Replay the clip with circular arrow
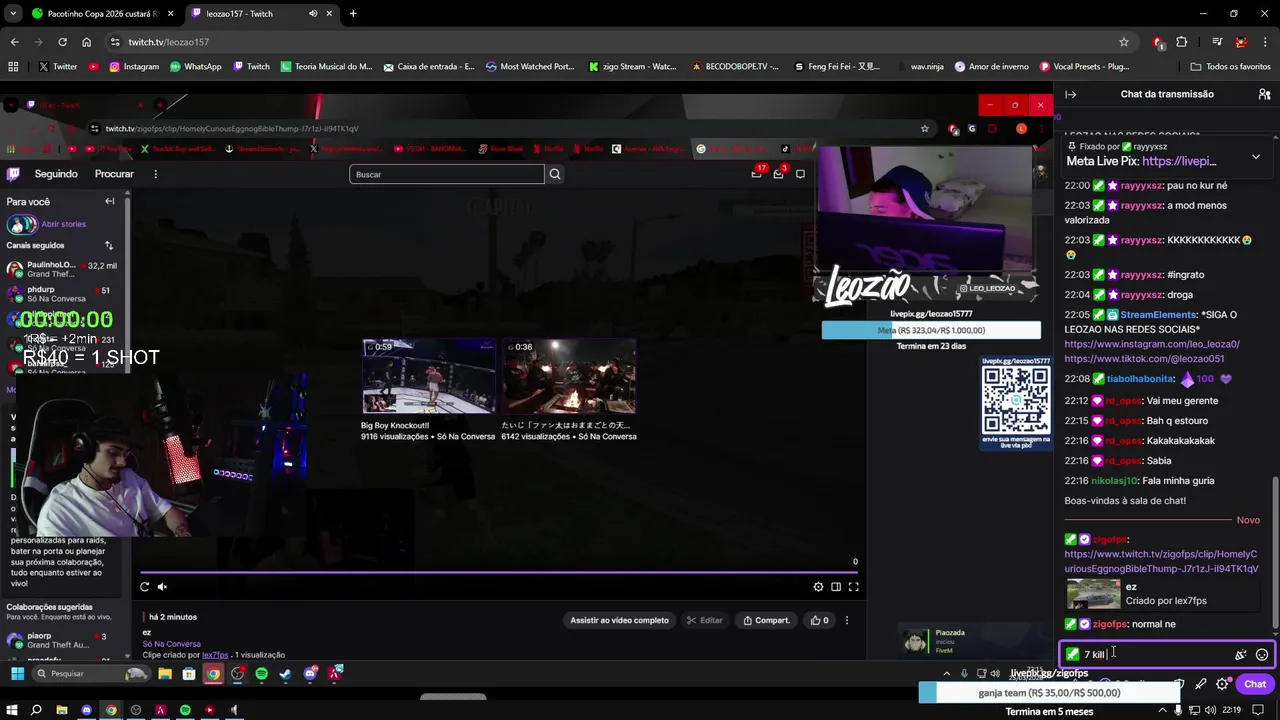The height and width of the screenshot is (720, 1280). tap(145, 587)
